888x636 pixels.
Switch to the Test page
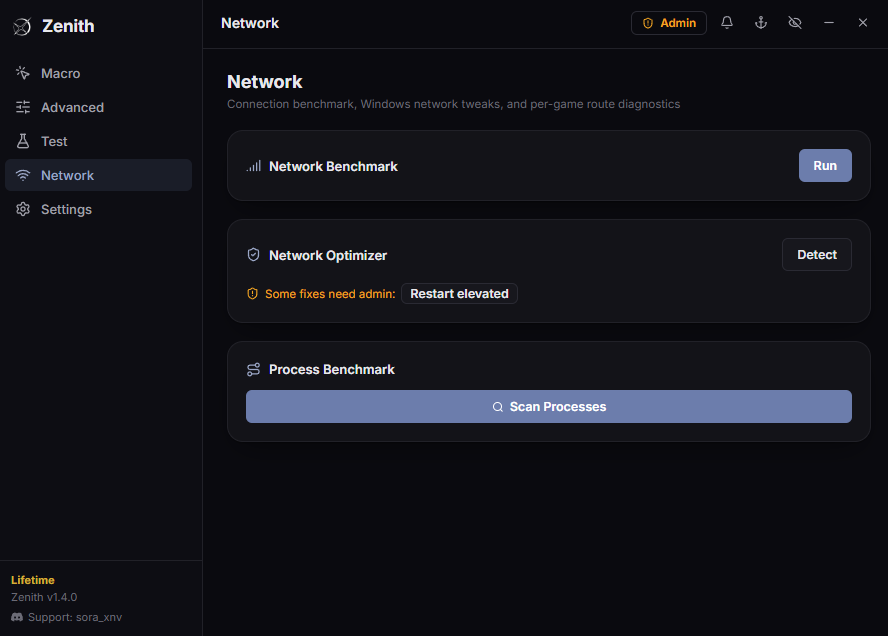(99, 141)
